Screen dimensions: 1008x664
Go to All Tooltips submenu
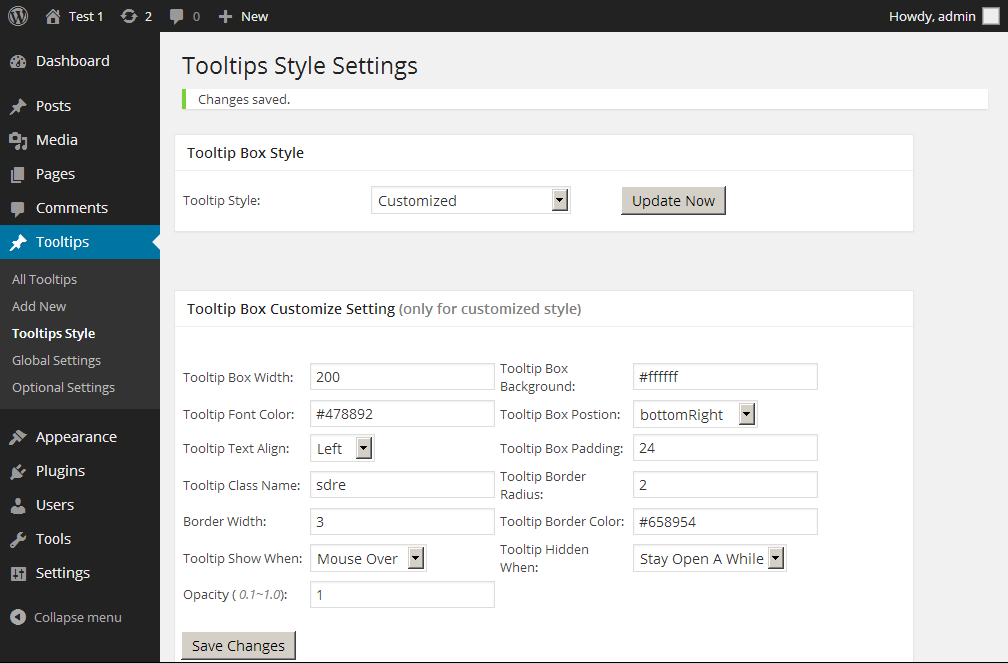point(44,280)
